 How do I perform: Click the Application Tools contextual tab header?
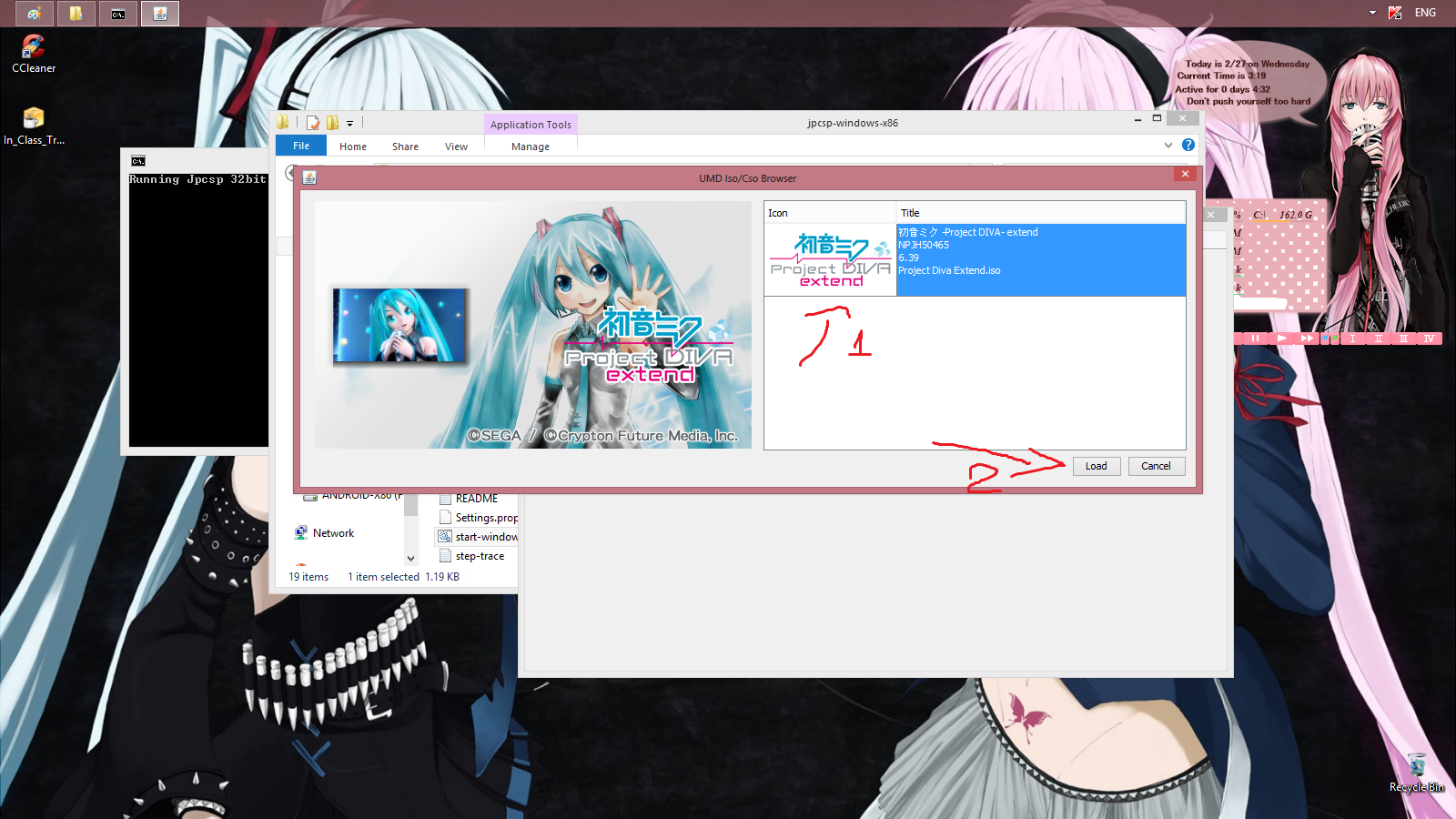pos(531,125)
